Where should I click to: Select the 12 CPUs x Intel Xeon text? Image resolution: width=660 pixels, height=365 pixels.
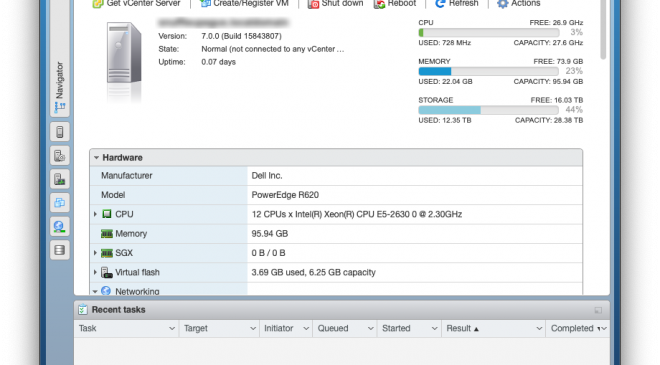[357, 214]
